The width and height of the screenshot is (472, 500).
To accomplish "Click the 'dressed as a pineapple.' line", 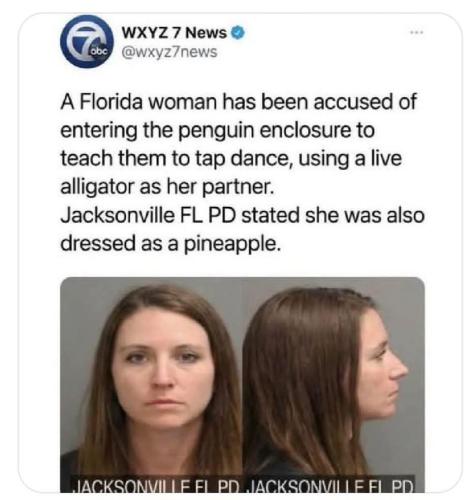I will [x=169, y=244].
